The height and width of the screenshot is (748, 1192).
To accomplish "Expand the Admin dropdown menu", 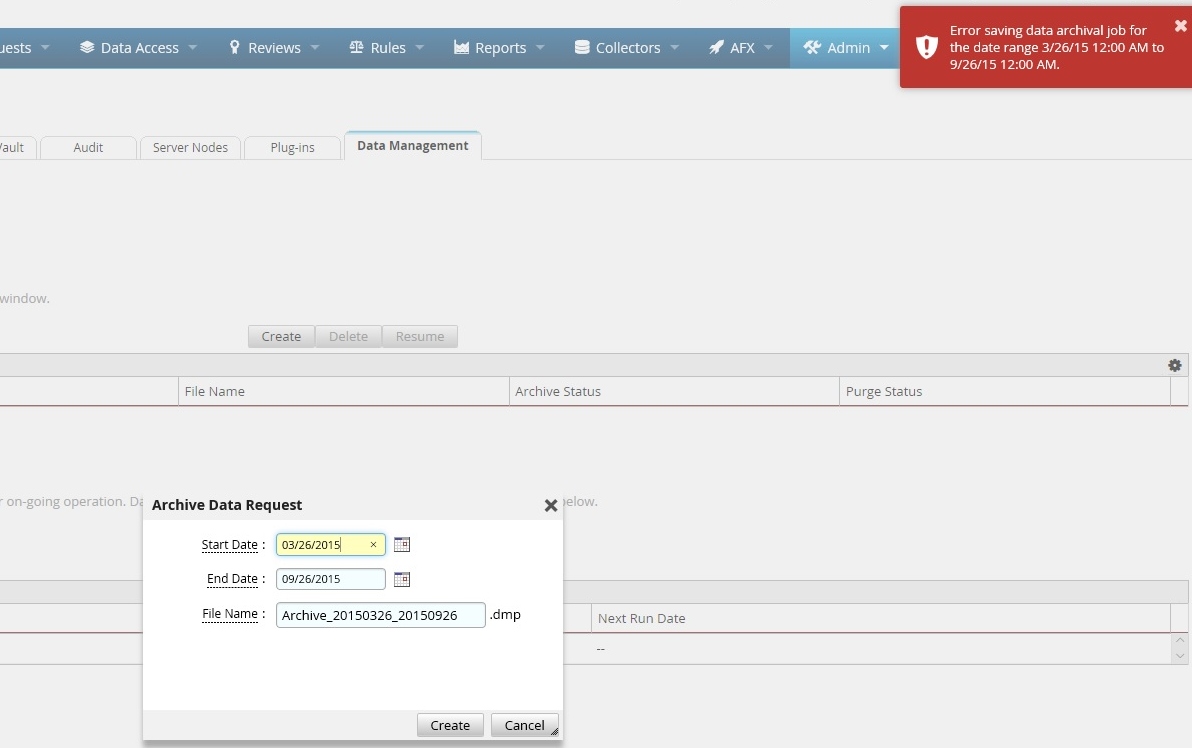I will coord(846,48).
